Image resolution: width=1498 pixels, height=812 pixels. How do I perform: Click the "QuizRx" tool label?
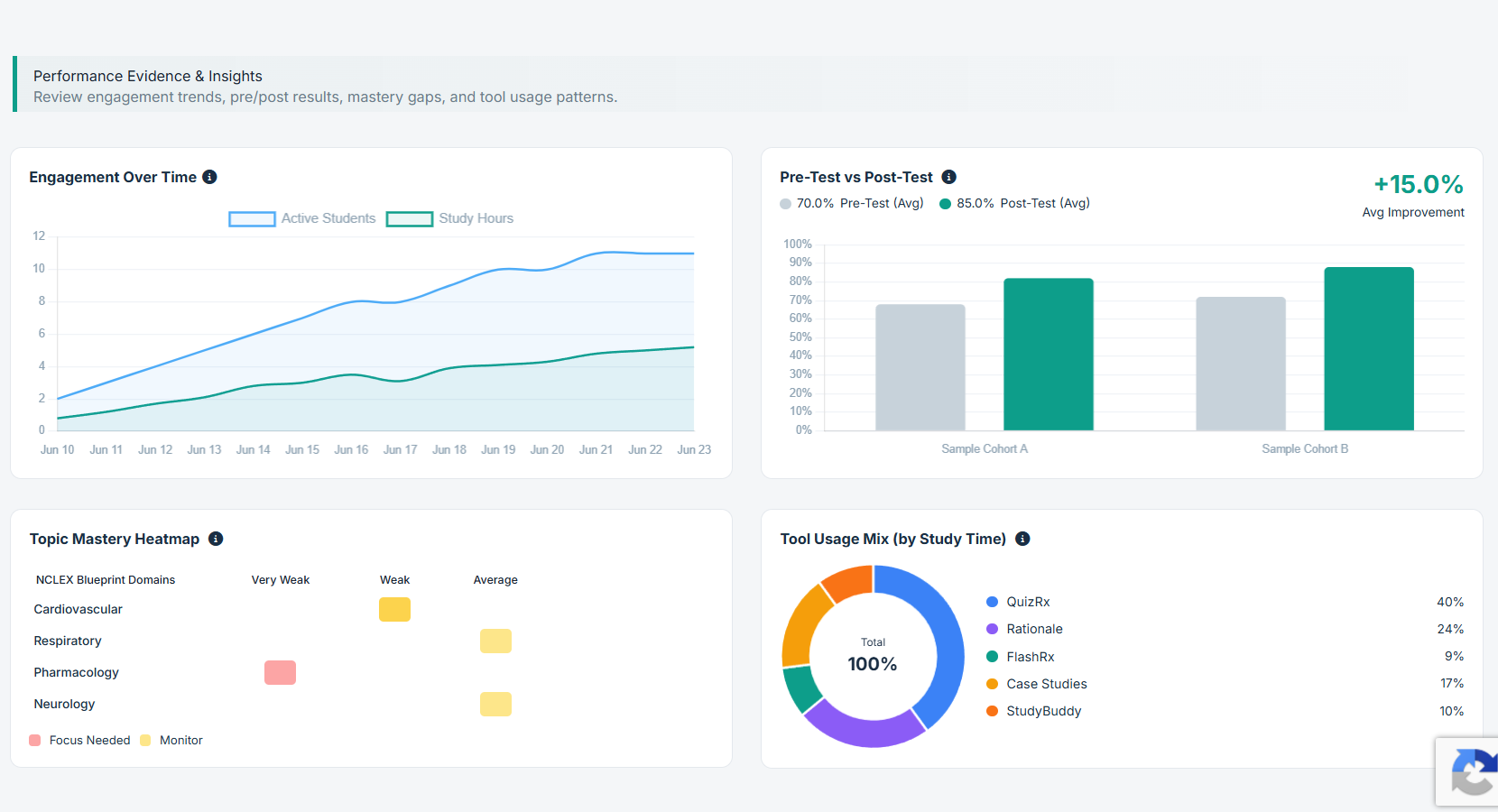pos(1028,602)
